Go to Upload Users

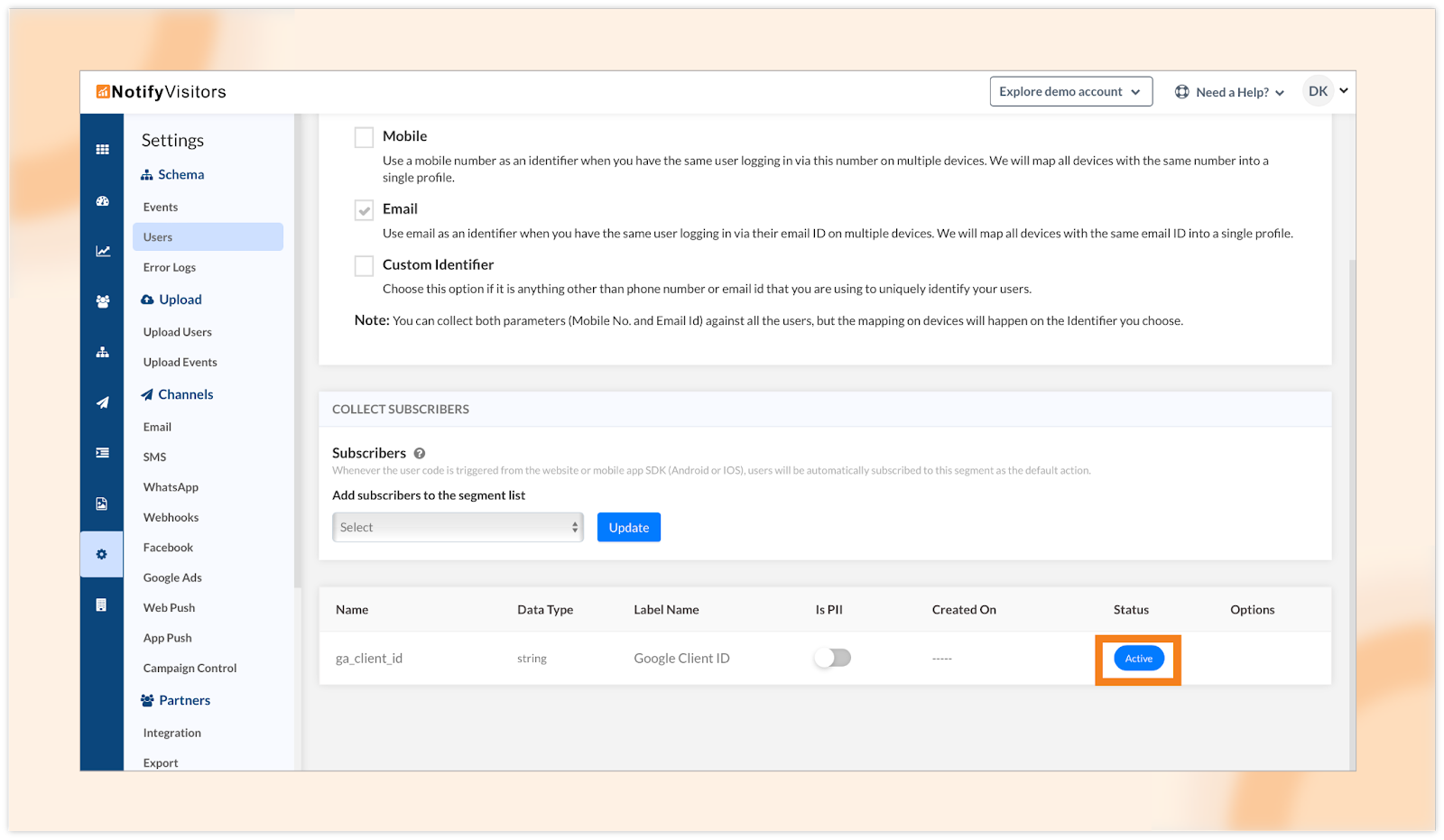pos(178,332)
